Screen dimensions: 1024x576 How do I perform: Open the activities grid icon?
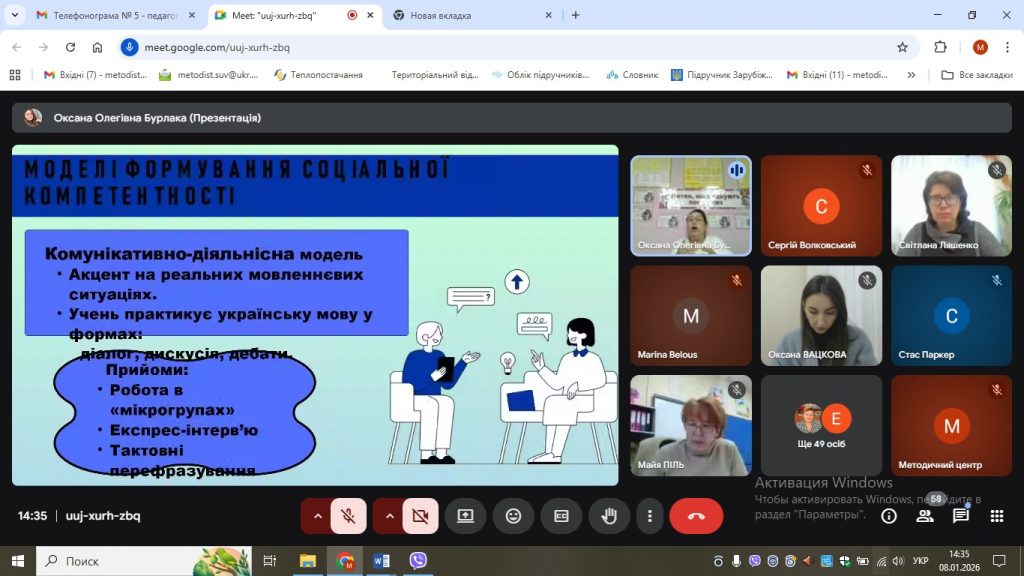(996, 516)
